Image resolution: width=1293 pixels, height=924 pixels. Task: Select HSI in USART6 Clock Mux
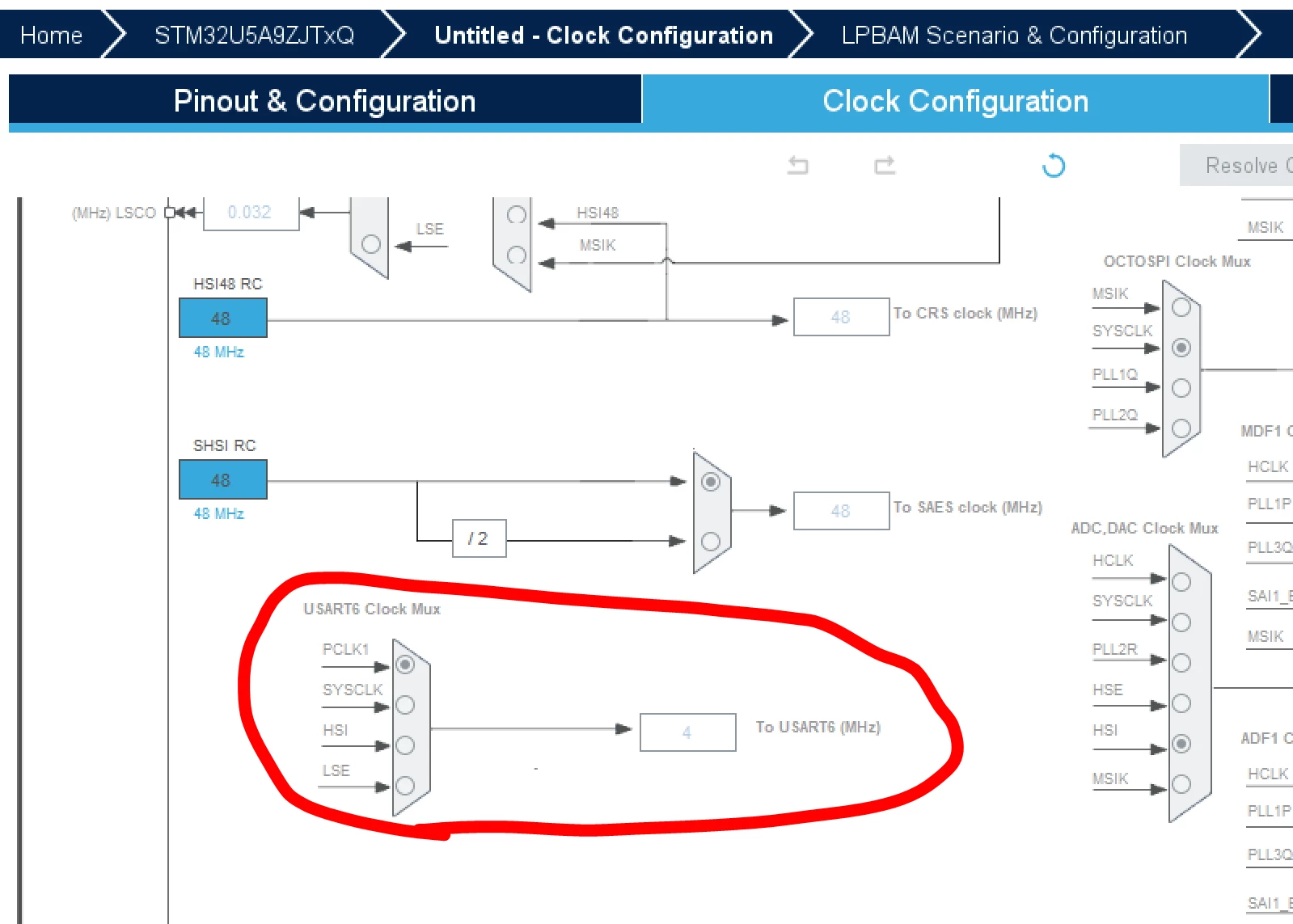[405, 745]
